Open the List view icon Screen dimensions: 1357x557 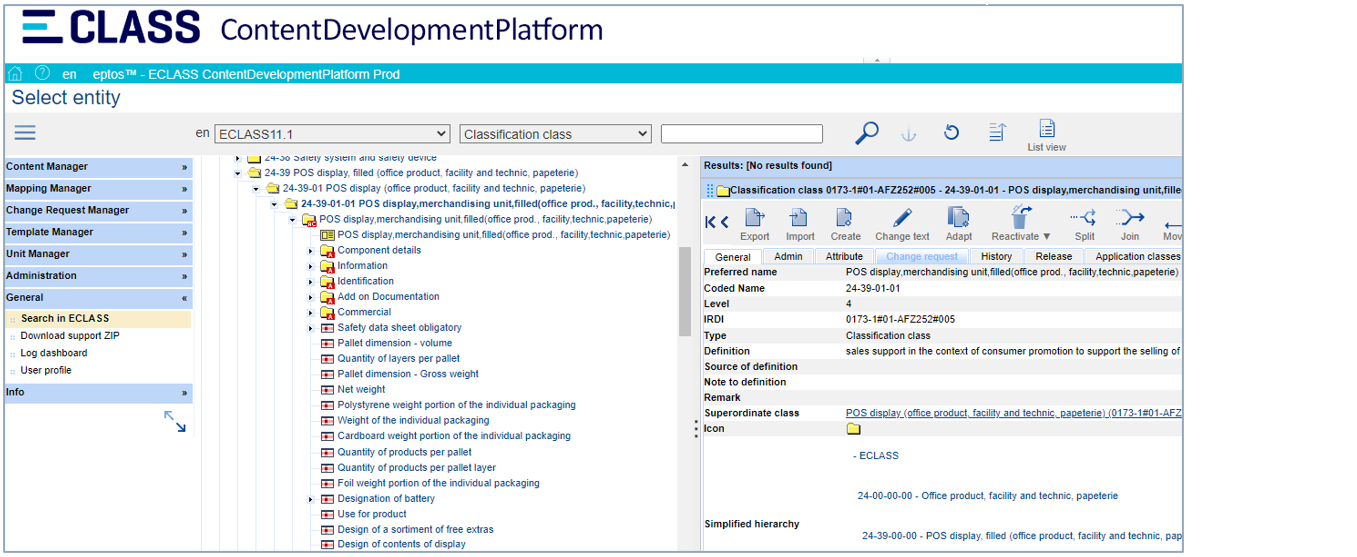tap(1046, 129)
